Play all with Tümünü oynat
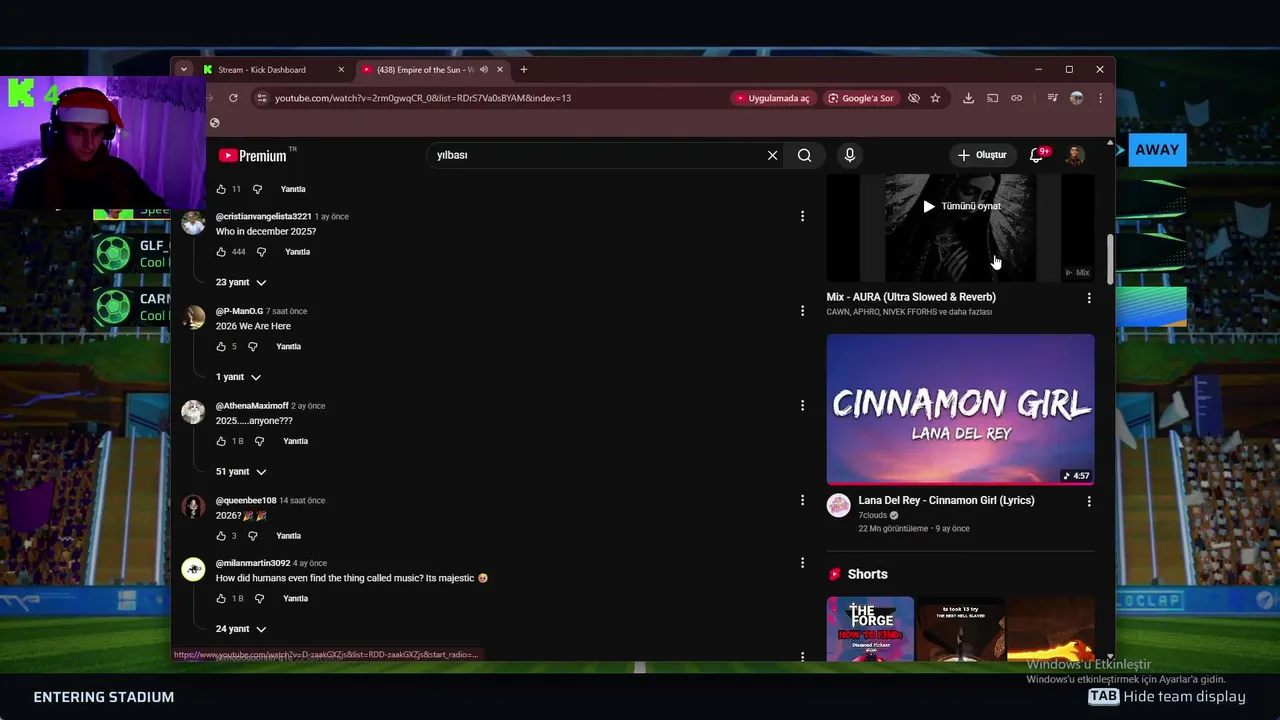The image size is (1280, 720). pyautogui.click(x=961, y=206)
